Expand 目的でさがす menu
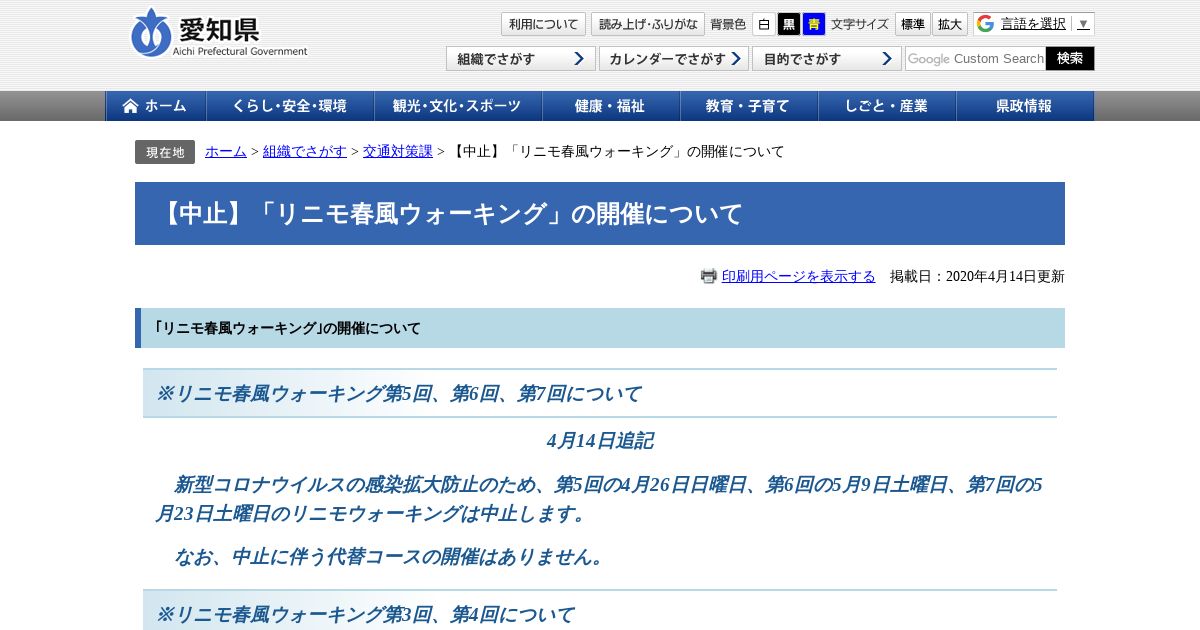Viewport: 1200px width, 630px height. pos(827,59)
